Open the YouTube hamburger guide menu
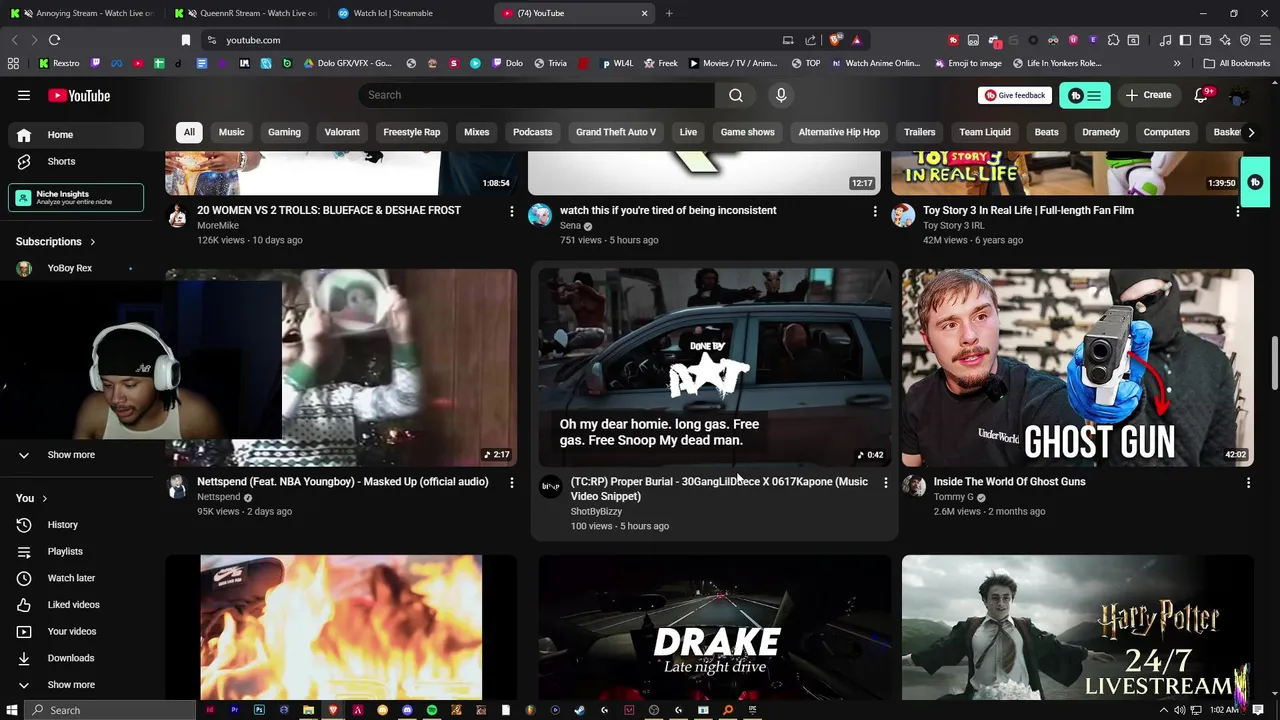The height and width of the screenshot is (720, 1280). click(x=24, y=95)
